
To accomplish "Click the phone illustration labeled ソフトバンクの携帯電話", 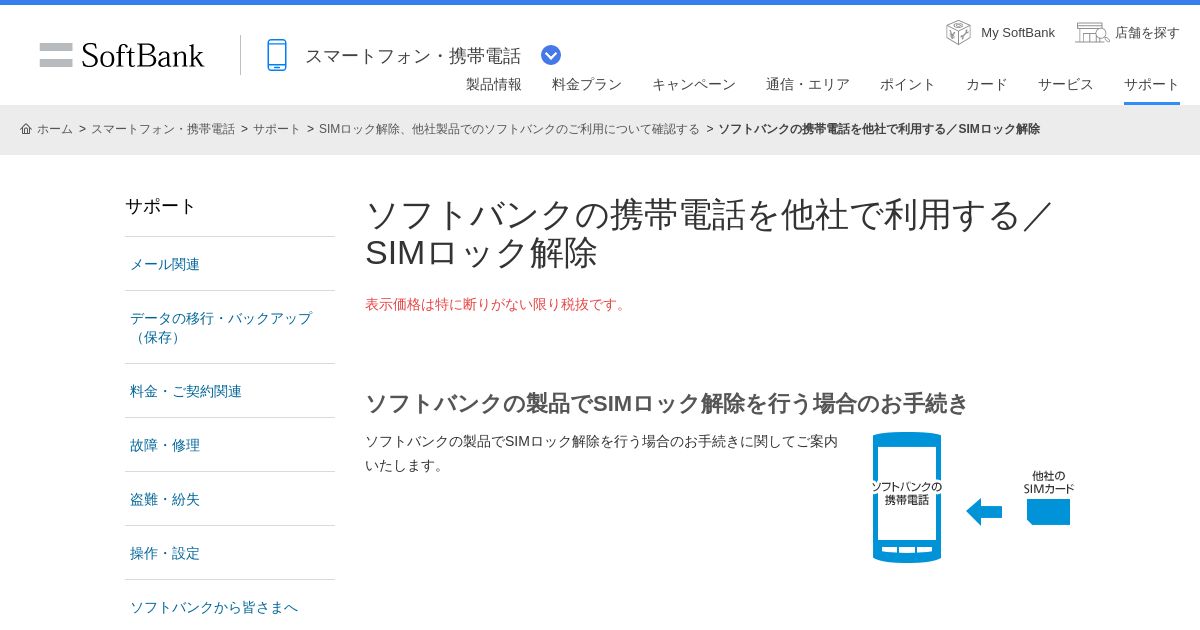I will (907, 497).
